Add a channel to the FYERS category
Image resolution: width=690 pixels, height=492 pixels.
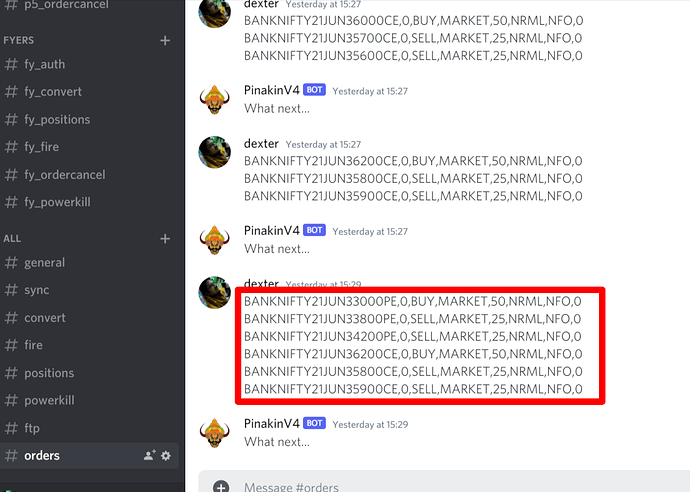click(x=165, y=40)
